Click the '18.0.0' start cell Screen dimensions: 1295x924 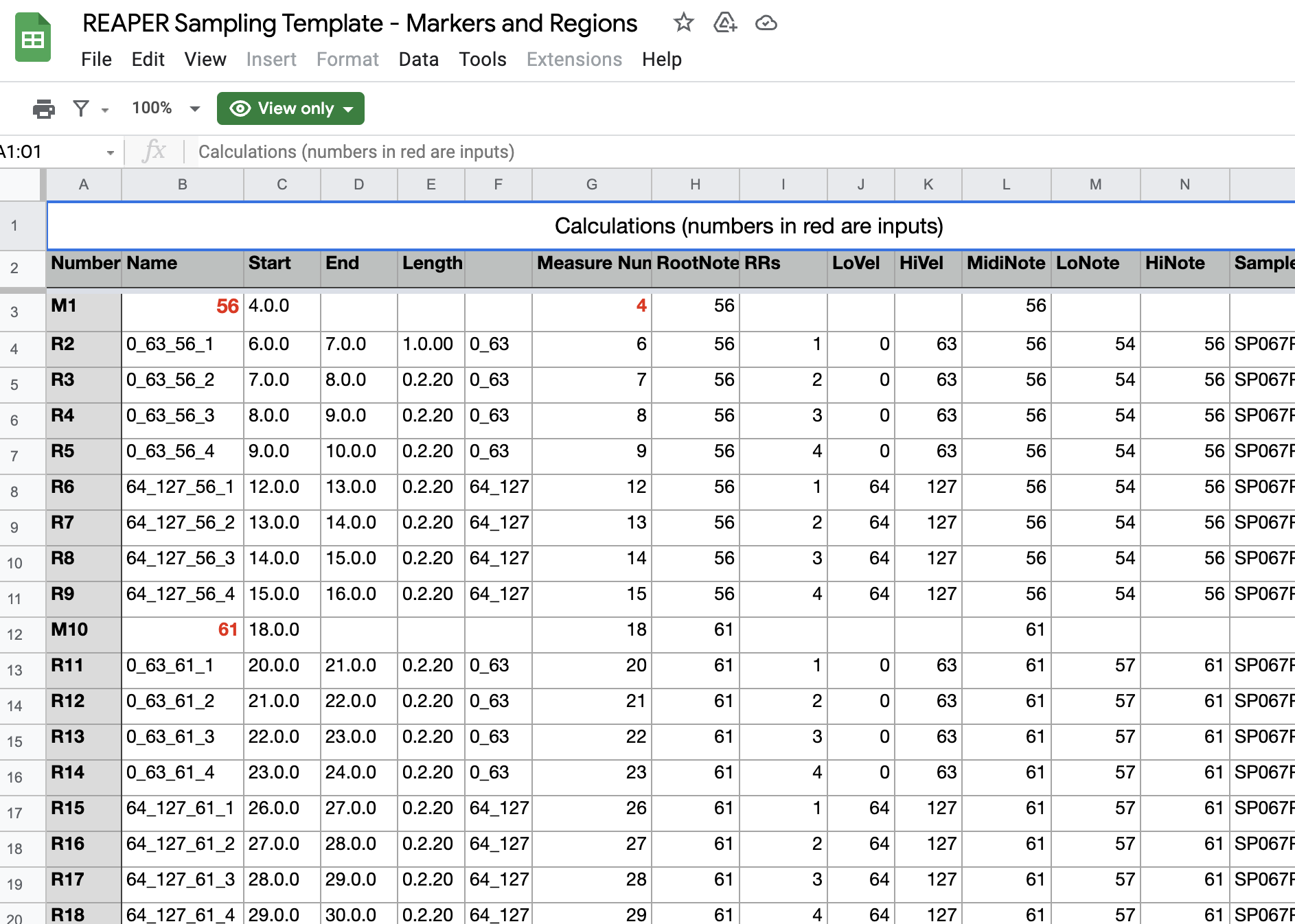[282, 634]
